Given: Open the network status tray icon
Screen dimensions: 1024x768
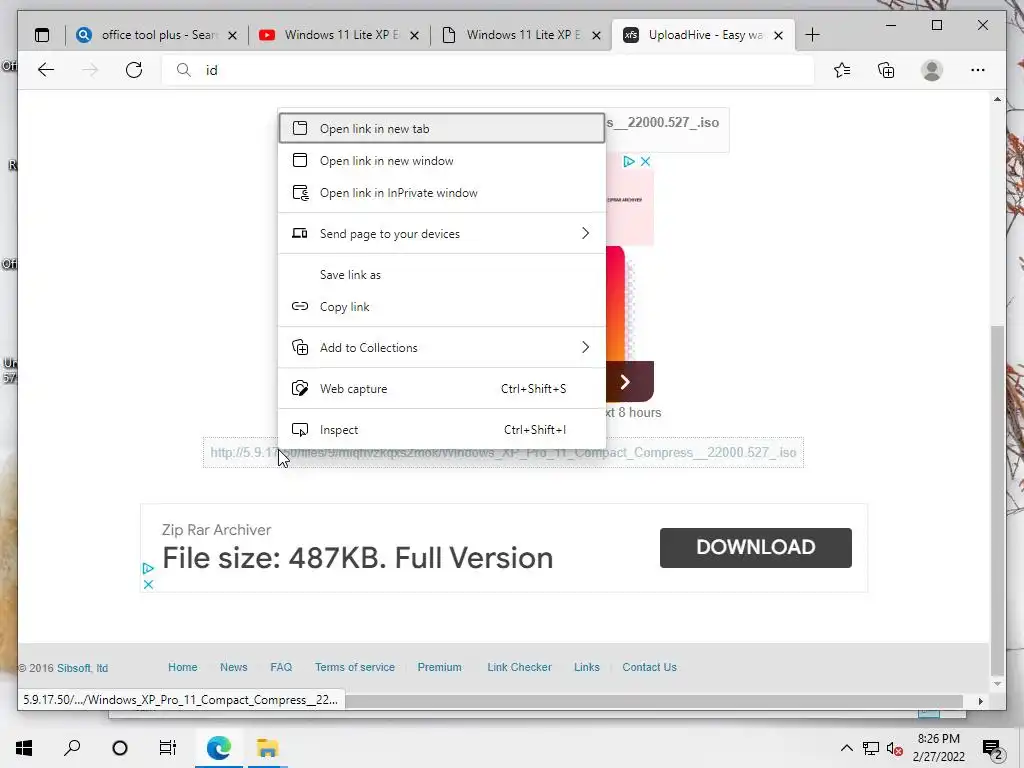Looking at the screenshot, I should coord(871,748).
